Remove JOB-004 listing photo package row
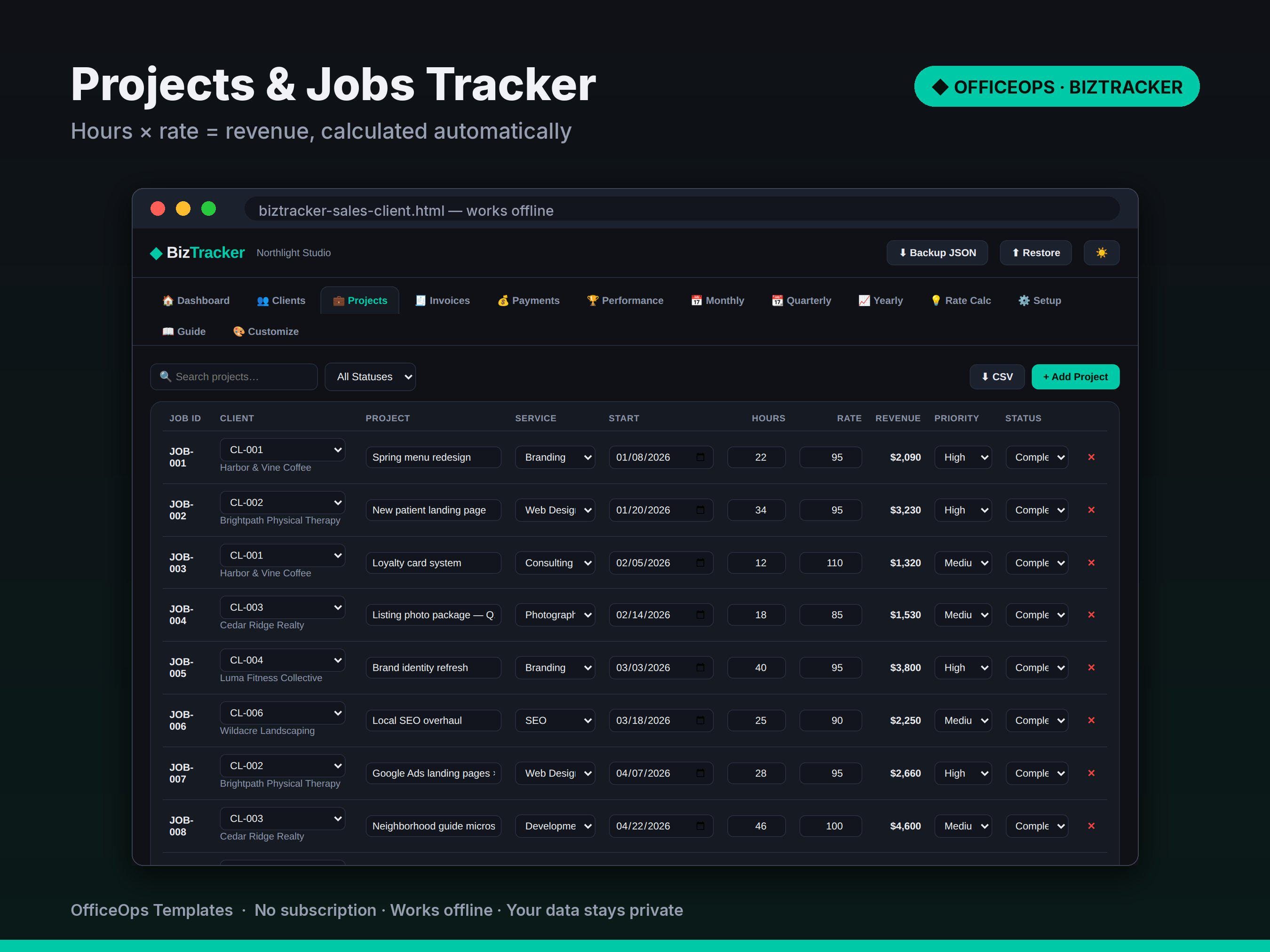The height and width of the screenshot is (952, 1270). coord(1091,614)
